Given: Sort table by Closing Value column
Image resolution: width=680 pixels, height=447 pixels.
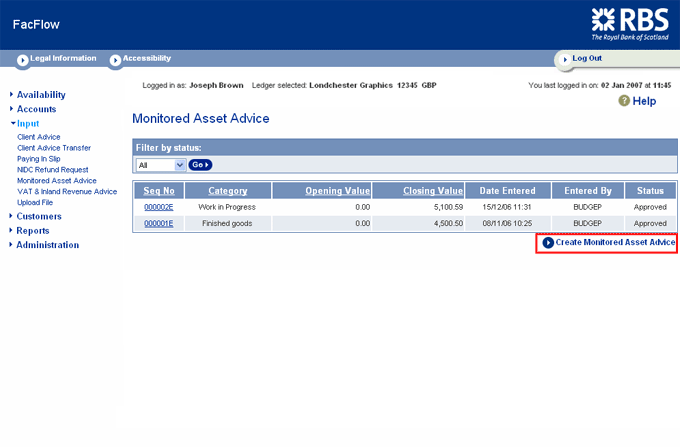Looking at the screenshot, I should [432, 190].
